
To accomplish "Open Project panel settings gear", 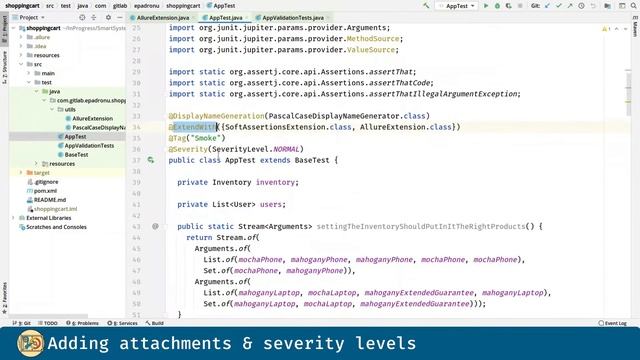I will pyautogui.click(x=108, y=18).
